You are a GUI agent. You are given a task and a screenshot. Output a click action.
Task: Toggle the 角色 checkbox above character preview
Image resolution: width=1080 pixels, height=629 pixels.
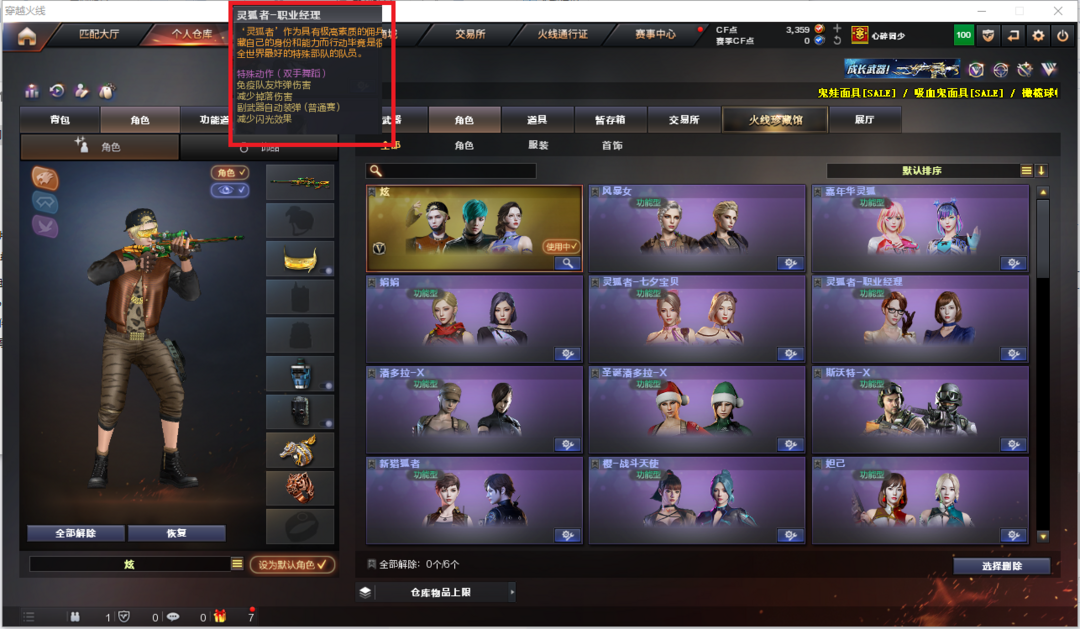230,173
